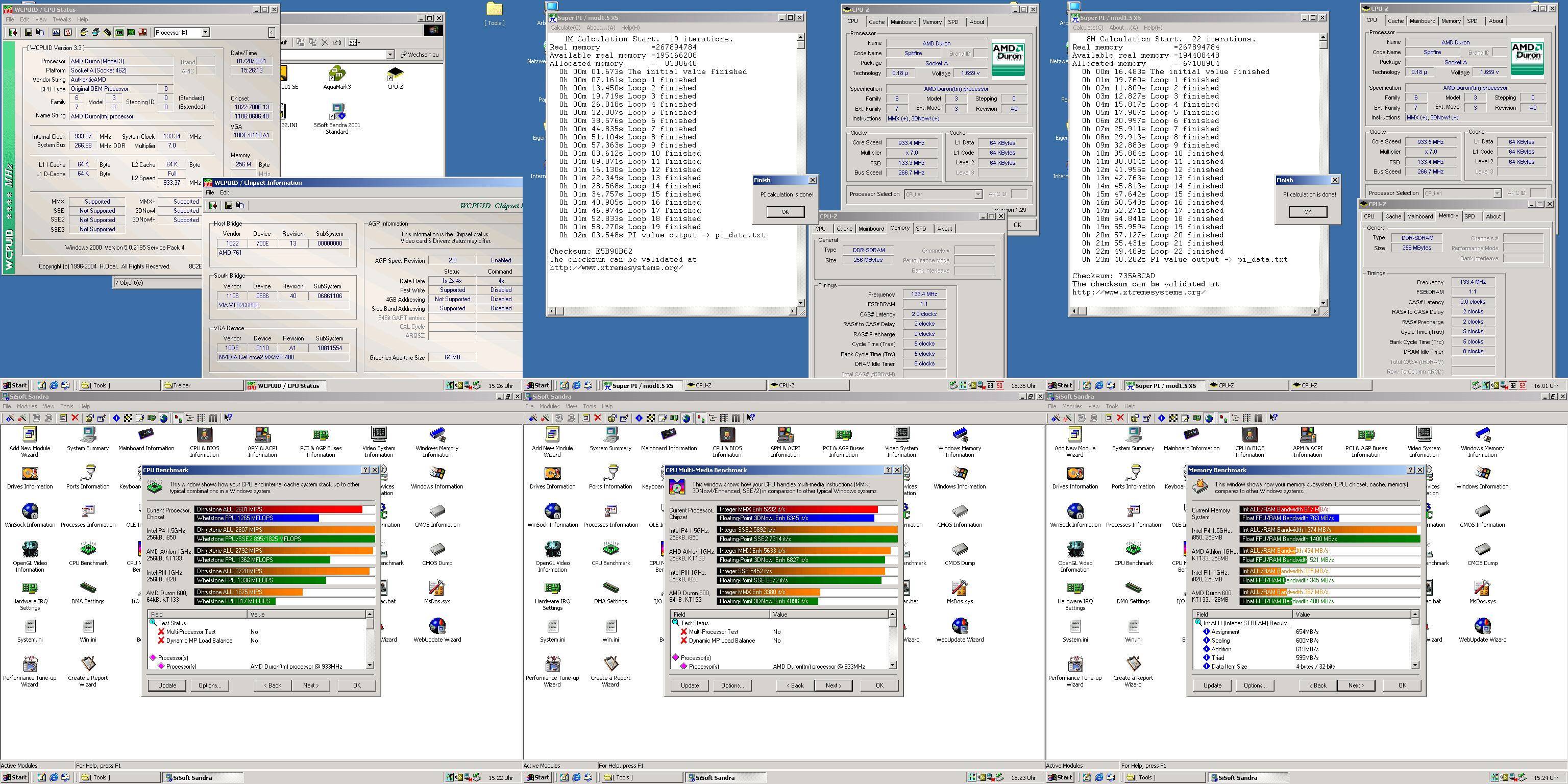
Task: Click the red motherboard icon in WCPUID toolbar
Action: [x=142, y=32]
